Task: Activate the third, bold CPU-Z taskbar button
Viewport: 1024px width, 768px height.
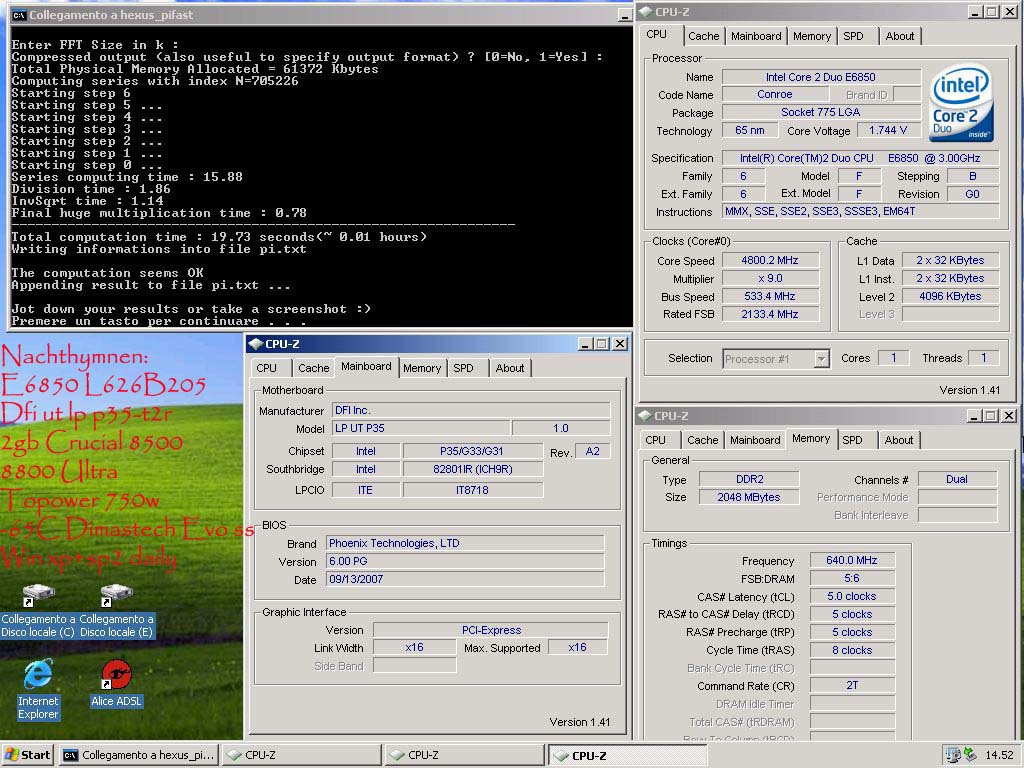Action: coord(627,755)
